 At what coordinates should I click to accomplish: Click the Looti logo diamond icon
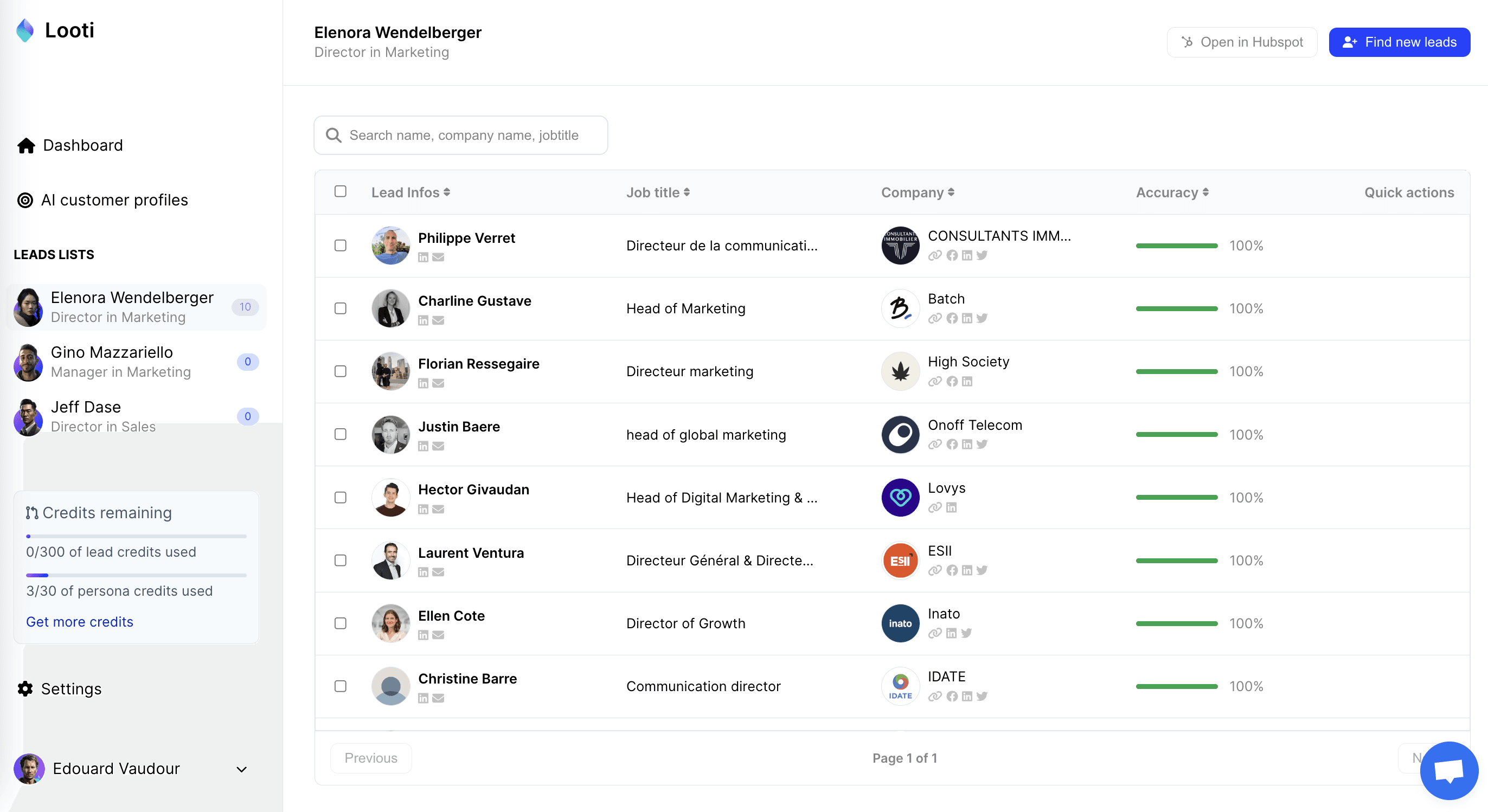[25, 30]
